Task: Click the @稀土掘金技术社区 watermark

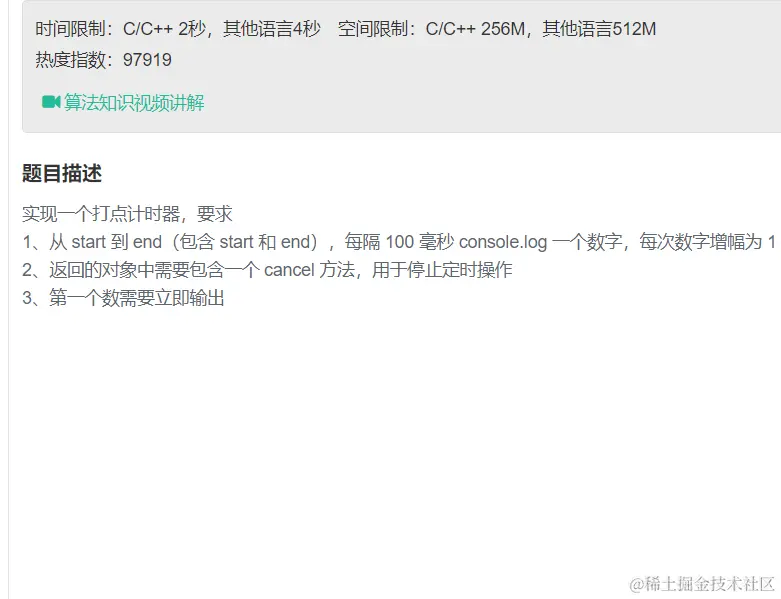Action: pos(702,584)
